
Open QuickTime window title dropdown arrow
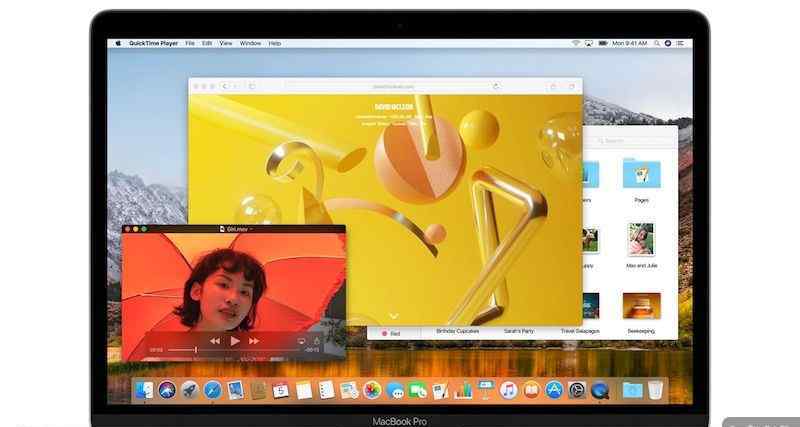(251, 230)
